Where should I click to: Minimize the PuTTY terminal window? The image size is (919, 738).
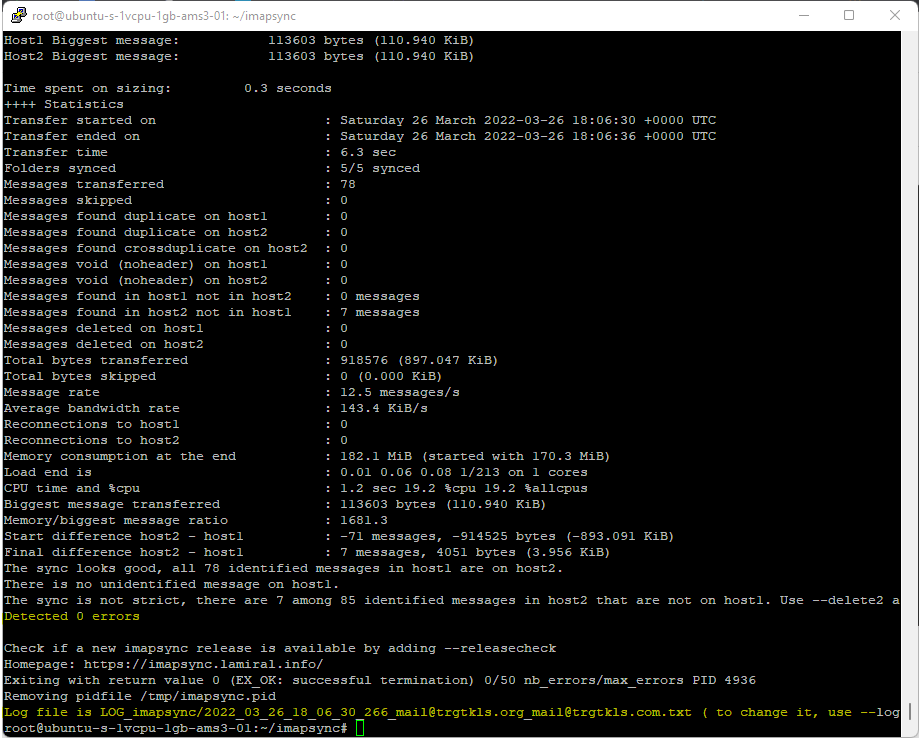pyautogui.click(x=803, y=15)
